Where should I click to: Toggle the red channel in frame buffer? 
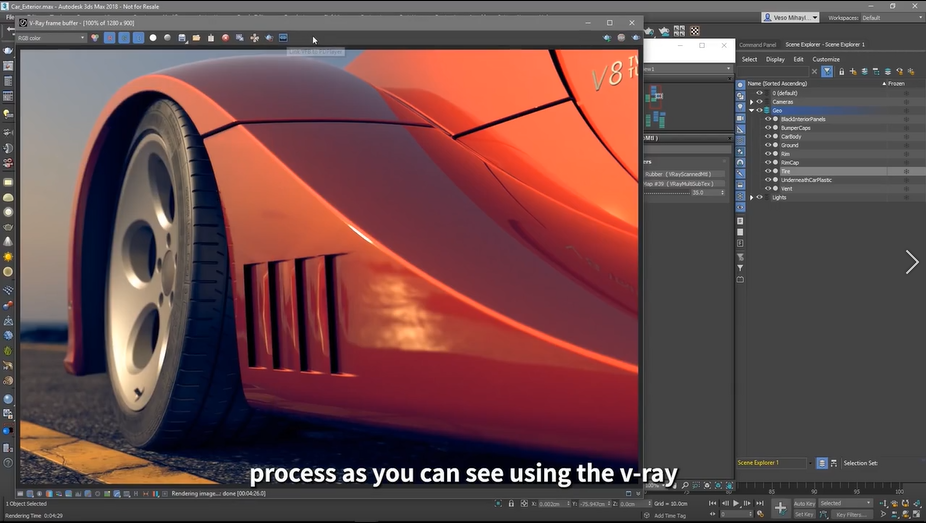[109, 38]
